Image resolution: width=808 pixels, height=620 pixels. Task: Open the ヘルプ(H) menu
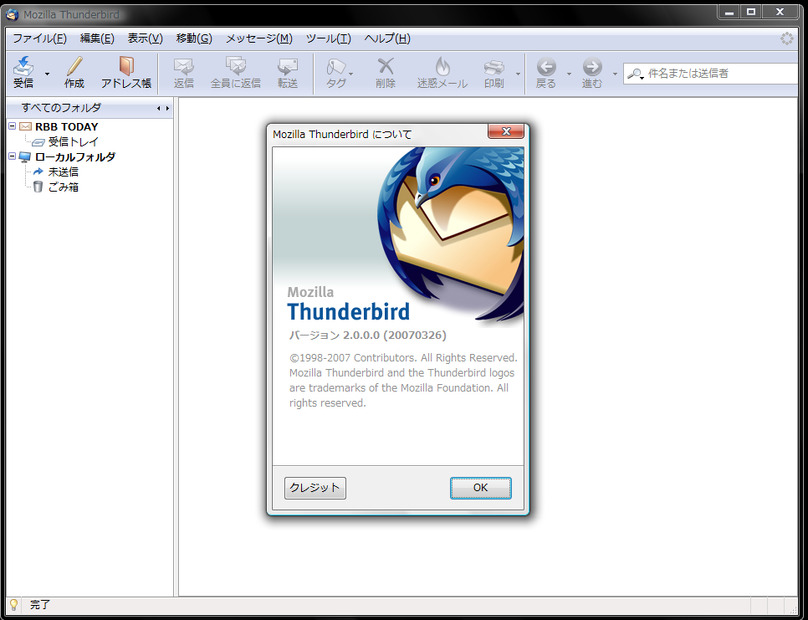pyautogui.click(x=387, y=39)
